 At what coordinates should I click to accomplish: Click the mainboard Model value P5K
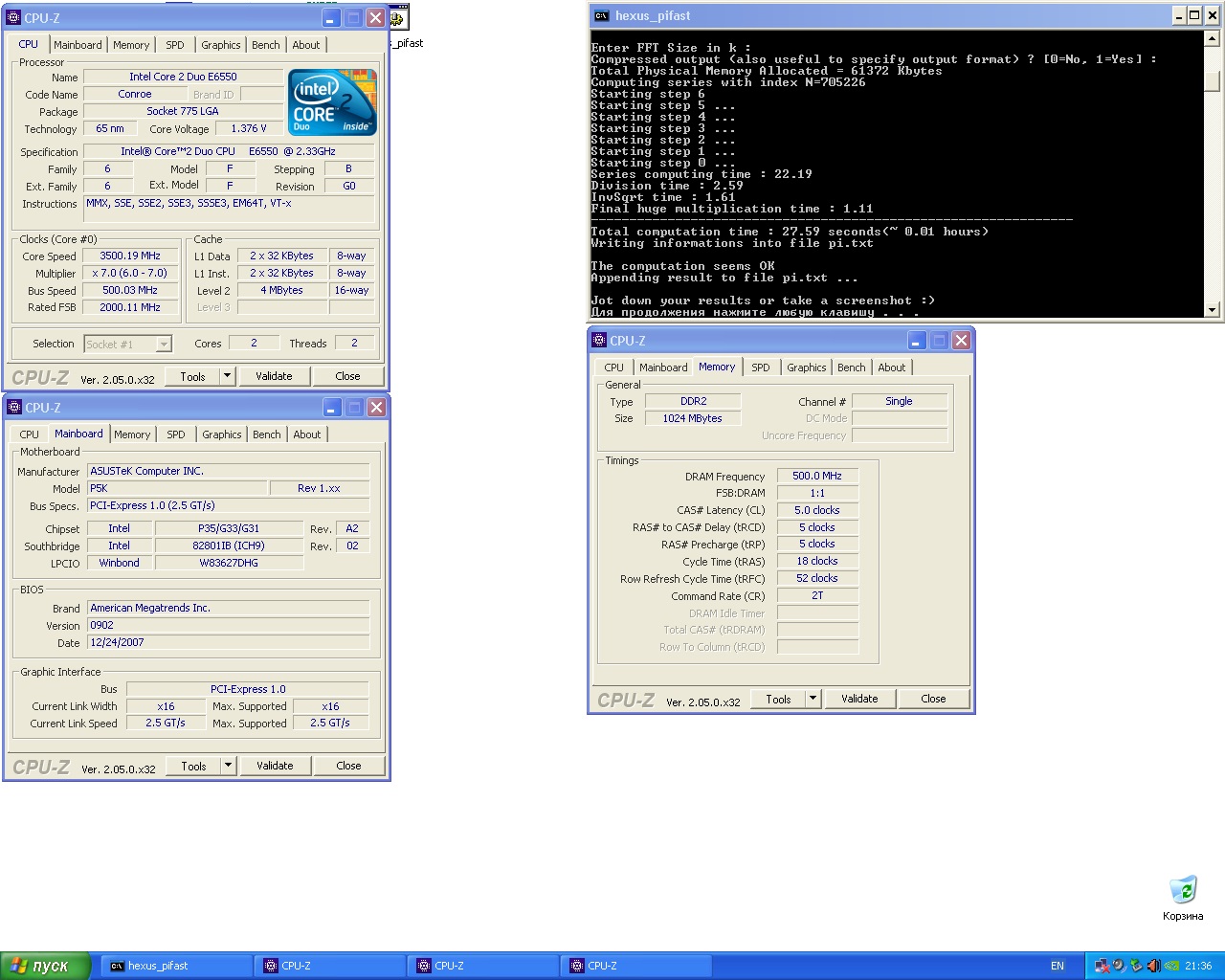pyautogui.click(x=177, y=488)
